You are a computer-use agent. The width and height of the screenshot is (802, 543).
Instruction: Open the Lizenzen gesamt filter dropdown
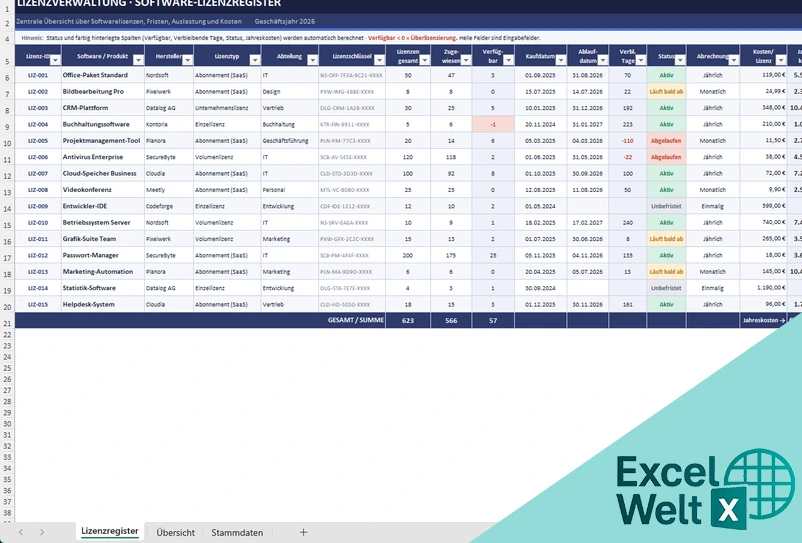(x=424, y=60)
